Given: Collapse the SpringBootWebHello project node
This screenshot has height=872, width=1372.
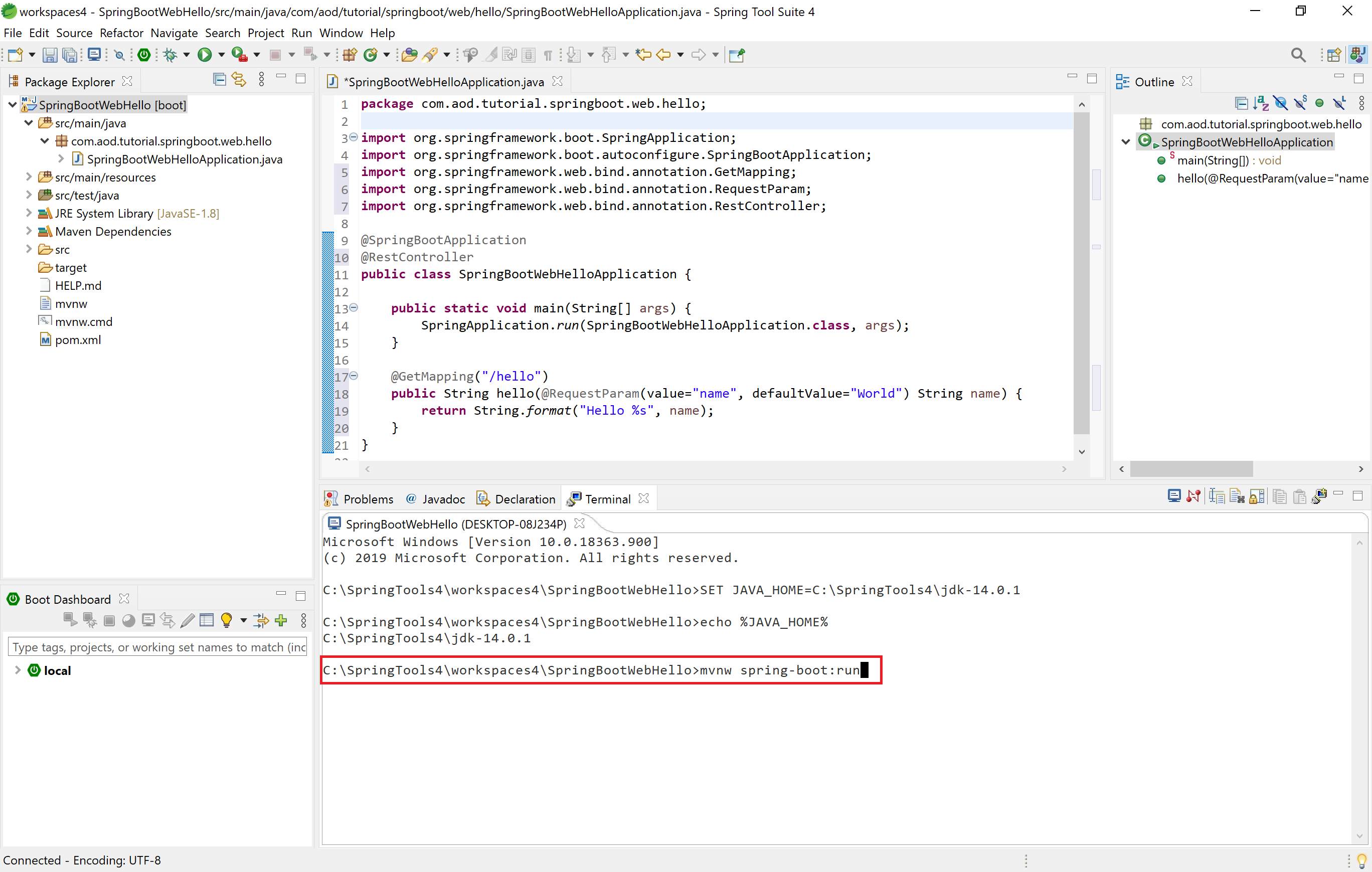Looking at the screenshot, I should point(12,105).
